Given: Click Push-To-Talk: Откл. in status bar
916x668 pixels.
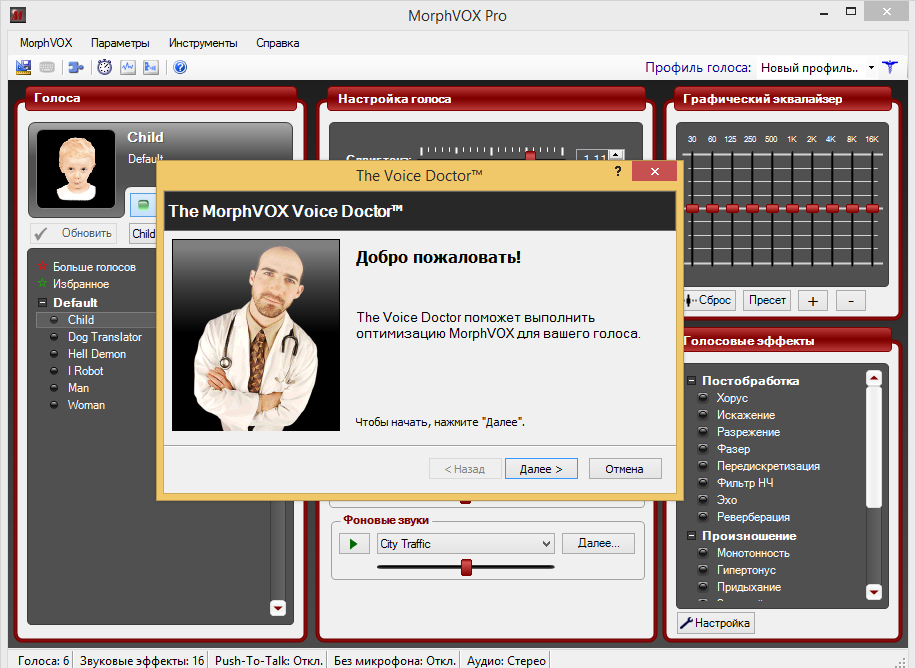Looking at the screenshot, I should [269, 660].
